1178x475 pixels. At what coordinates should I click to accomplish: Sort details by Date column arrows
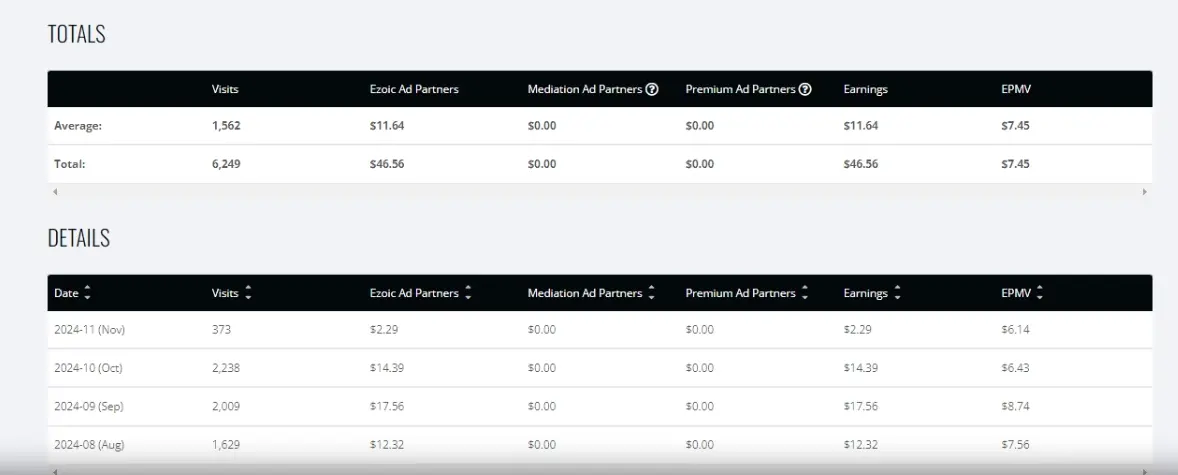[x=87, y=293]
